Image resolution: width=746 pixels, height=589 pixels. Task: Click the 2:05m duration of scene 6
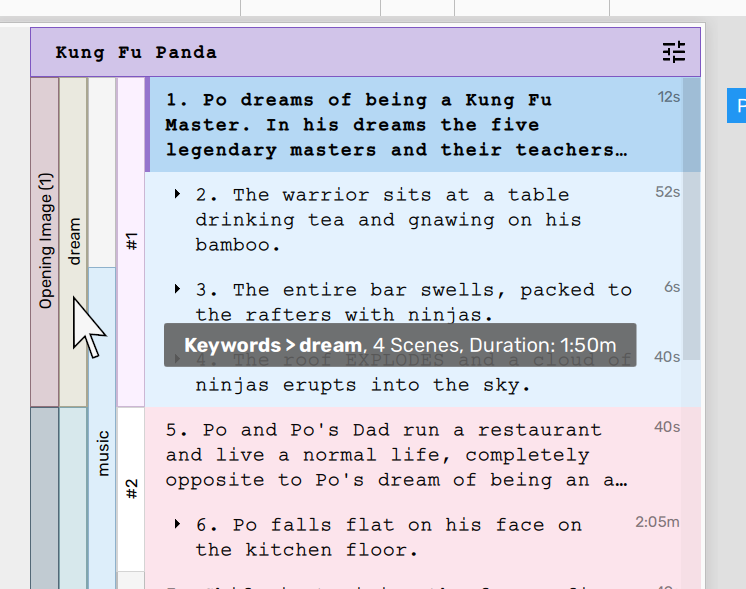657,522
